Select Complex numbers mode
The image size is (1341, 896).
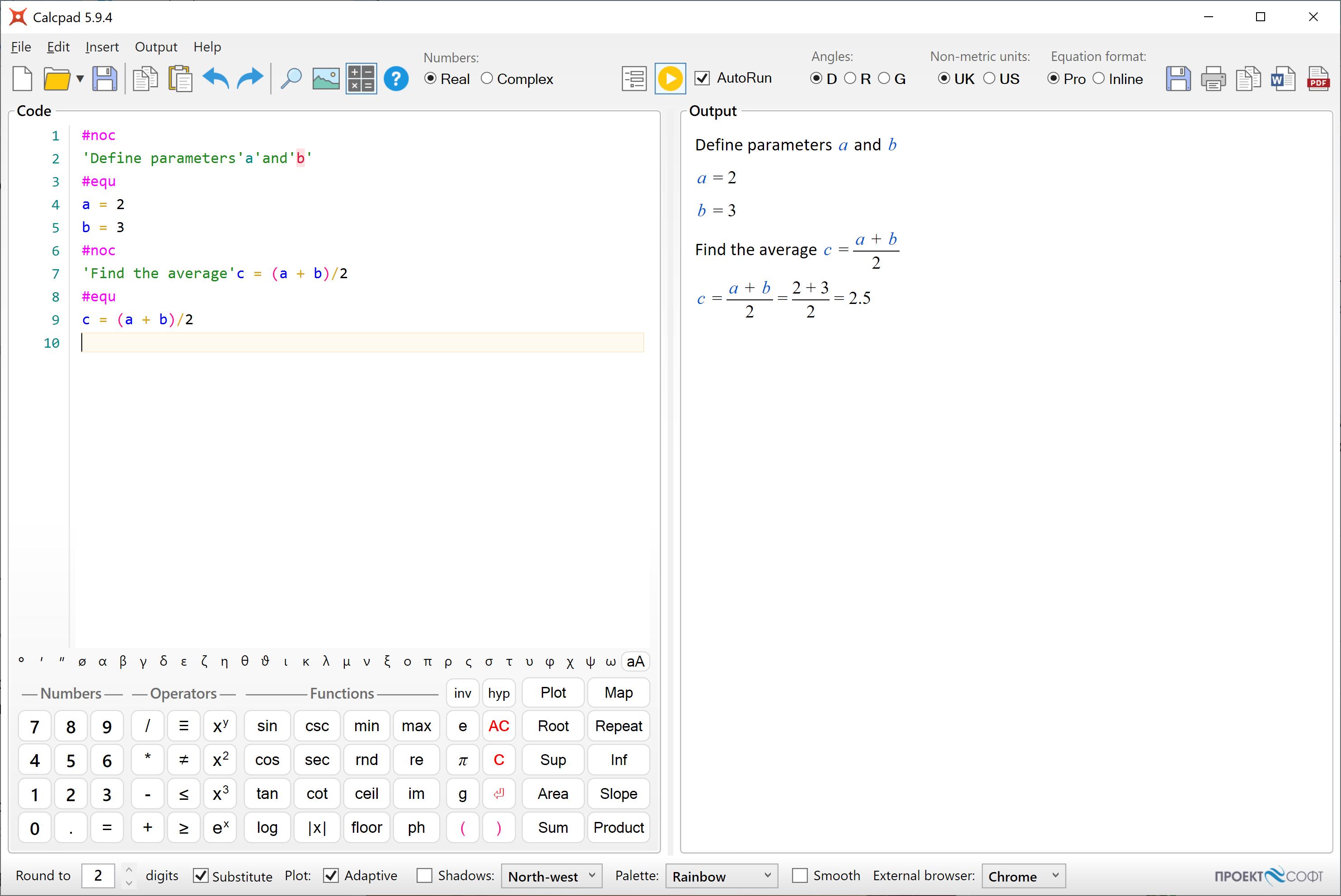point(487,78)
